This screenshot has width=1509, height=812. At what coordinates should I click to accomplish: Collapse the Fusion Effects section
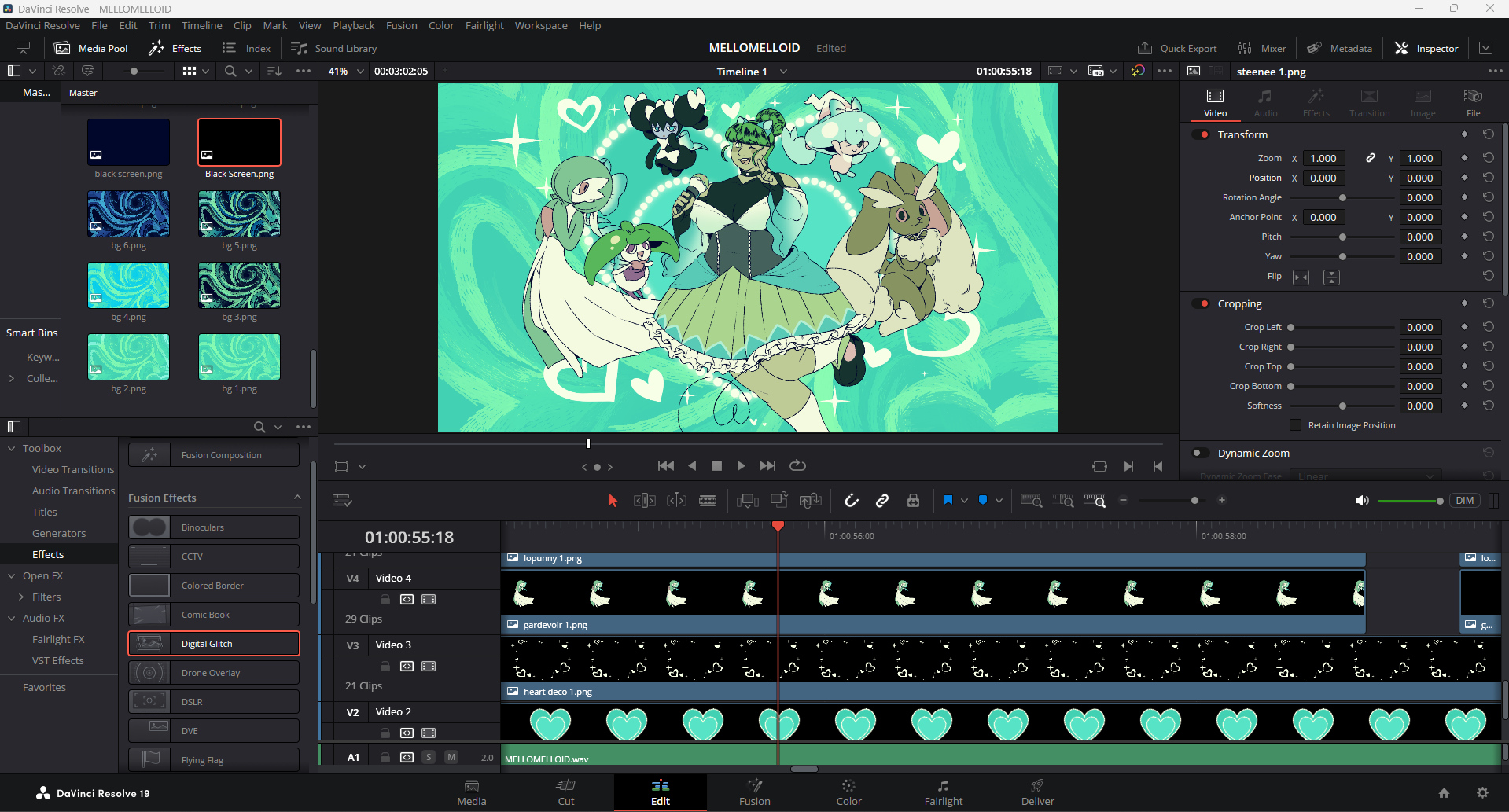coord(297,498)
